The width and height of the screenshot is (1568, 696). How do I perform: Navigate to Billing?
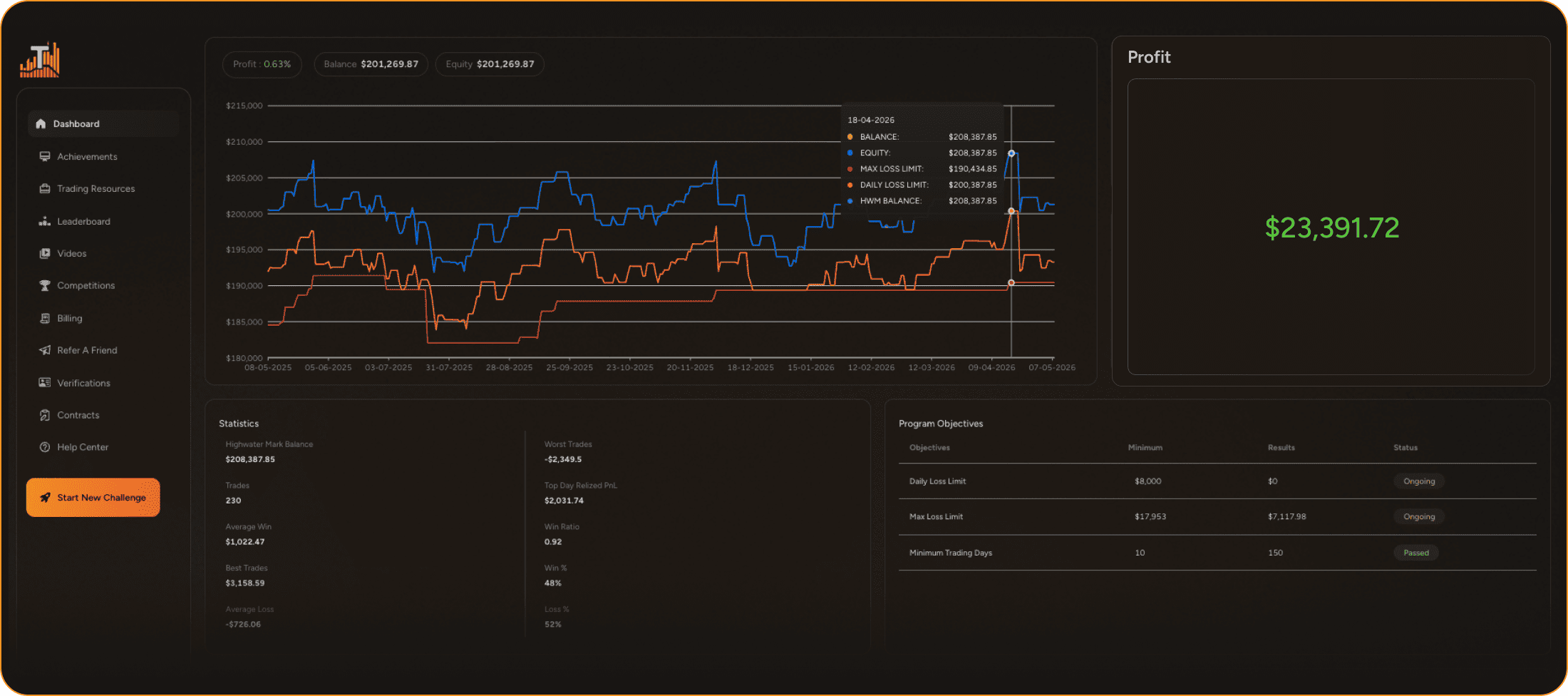pyautogui.click(x=69, y=318)
